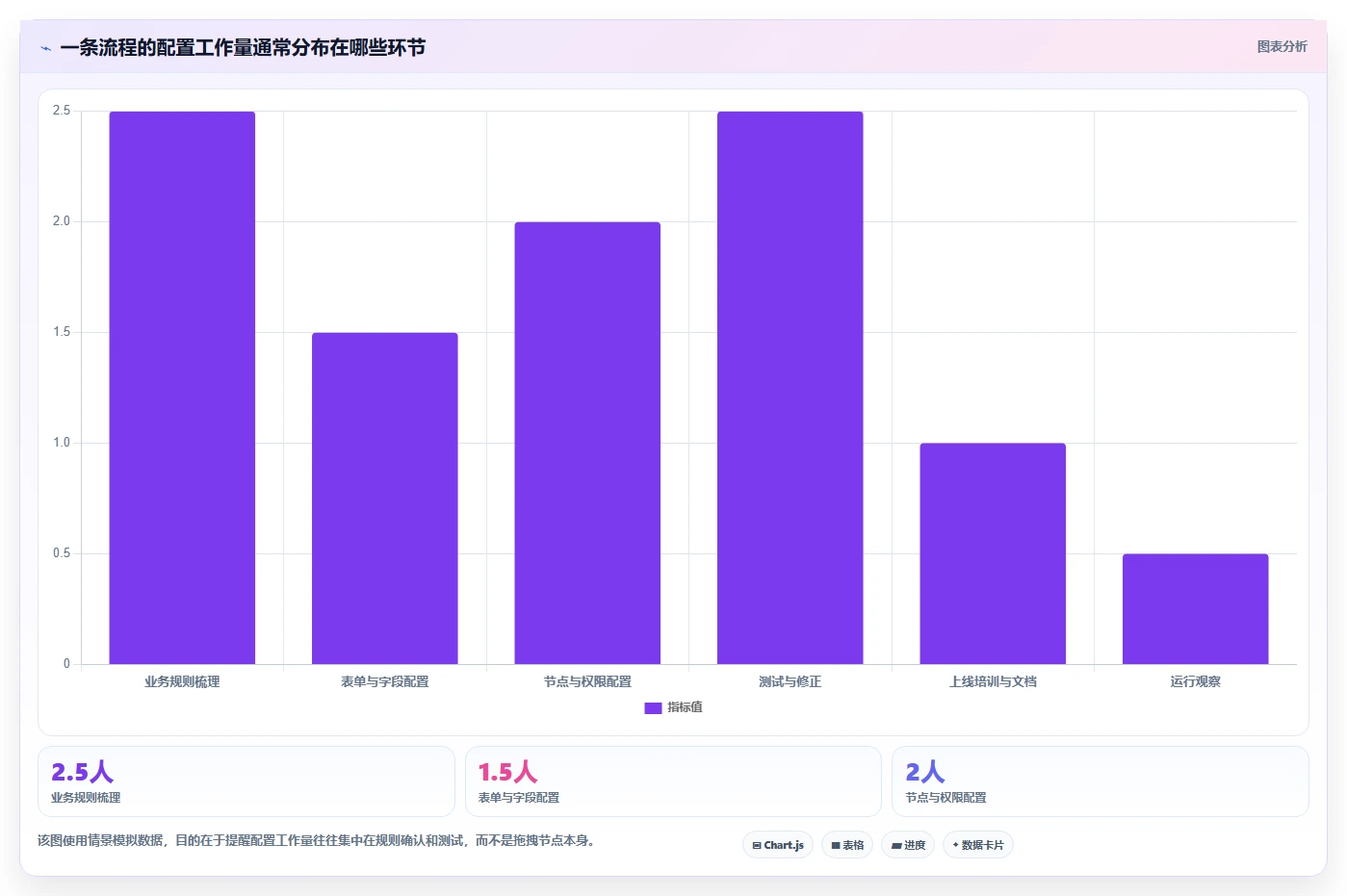Click the 节点与权限配置 caption under 2人

click(945, 798)
